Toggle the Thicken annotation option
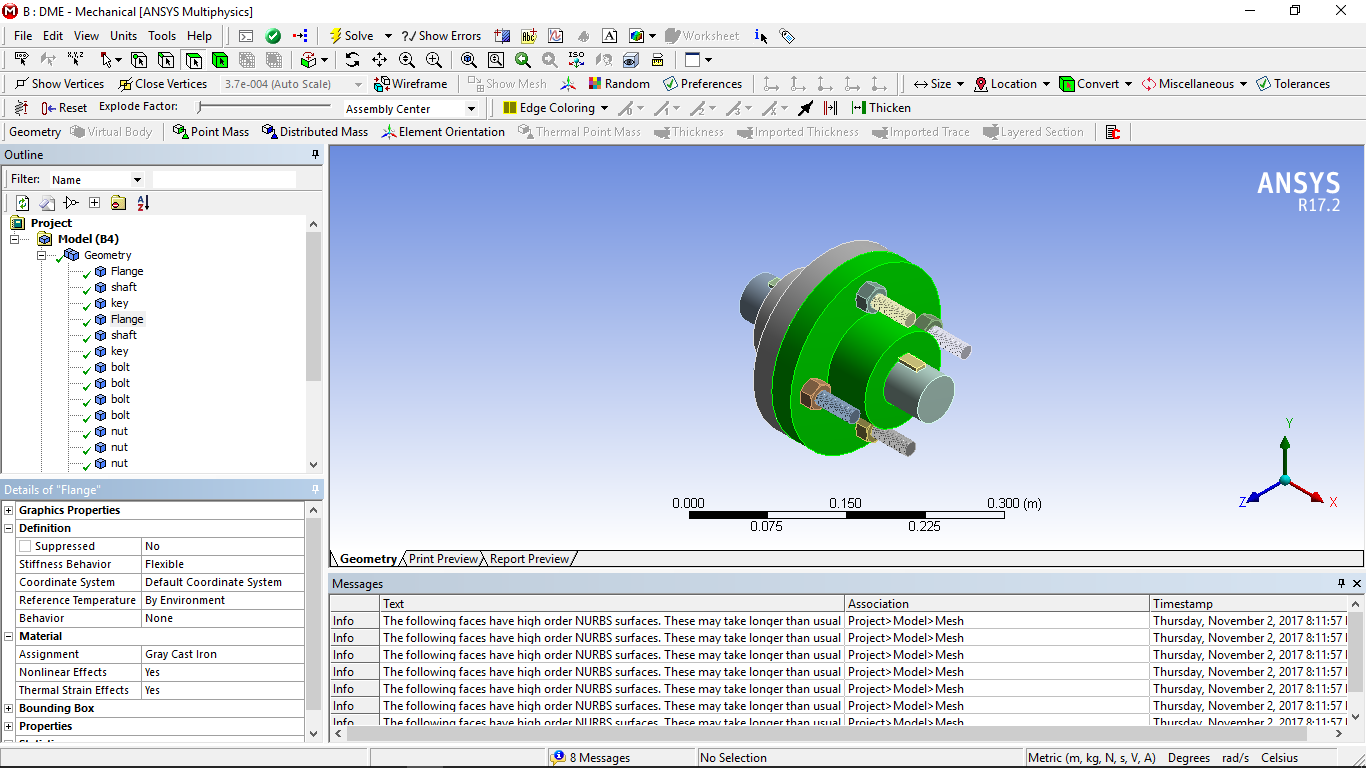Image resolution: width=1366 pixels, height=768 pixels. tap(880, 108)
